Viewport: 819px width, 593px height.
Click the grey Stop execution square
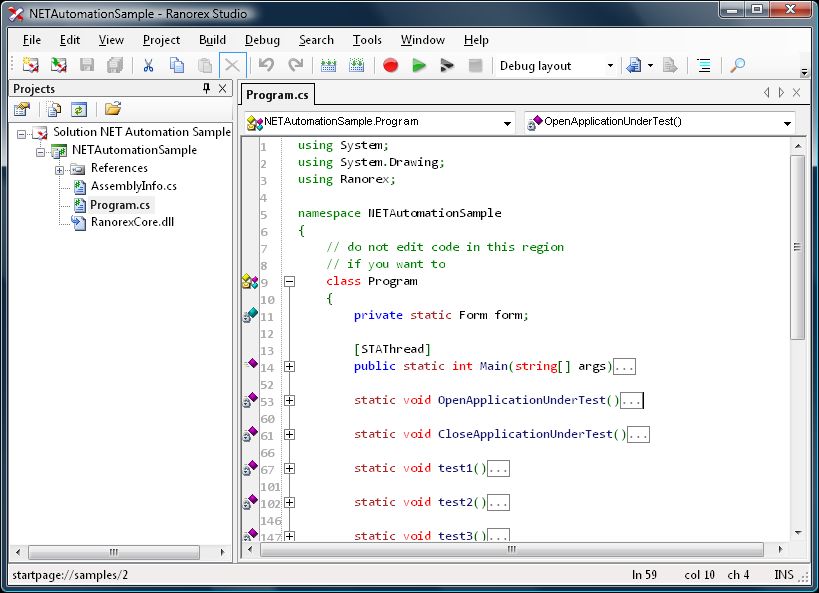[x=475, y=65]
